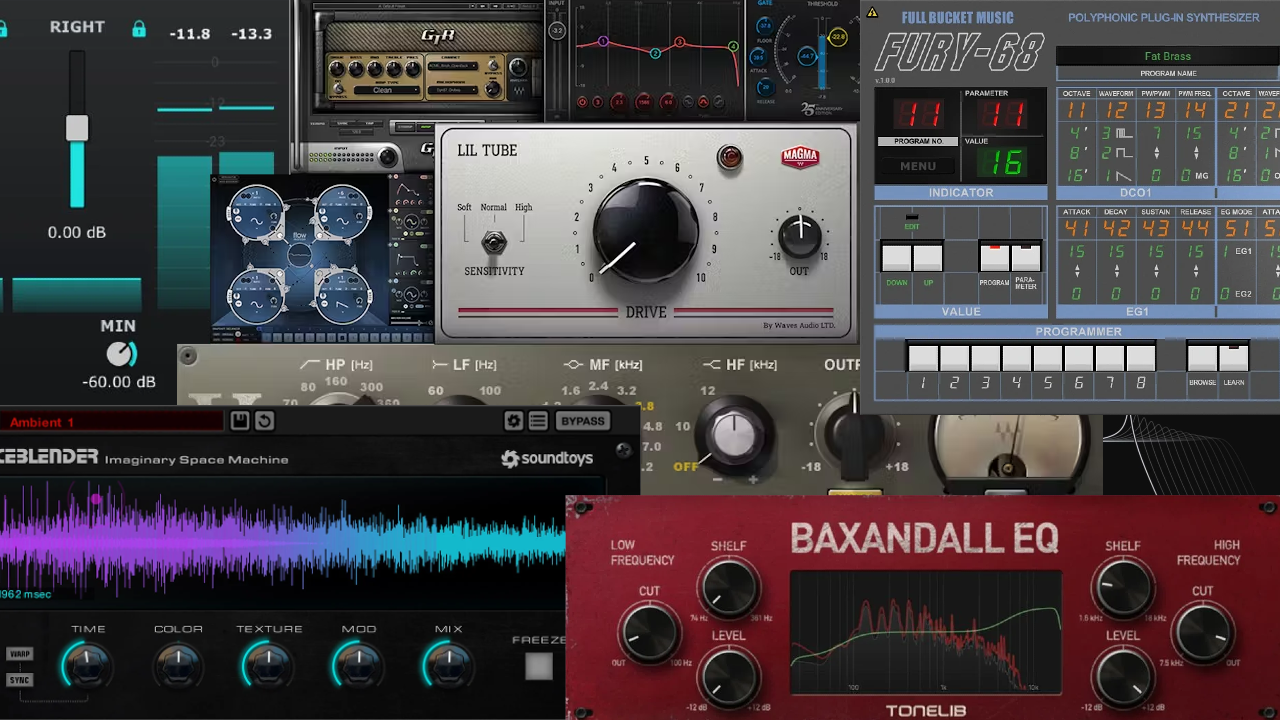Toggle SYNC in SpaceBlender
Image resolution: width=1280 pixels, height=720 pixels.
19,680
